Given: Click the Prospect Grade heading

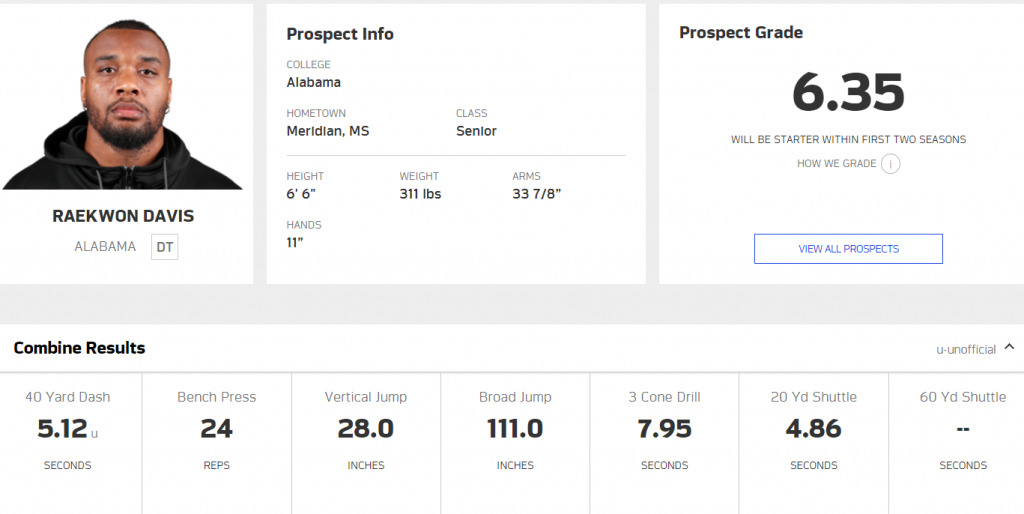Looking at the screenshot, I should pyautogui.click(x=741, y=33).
